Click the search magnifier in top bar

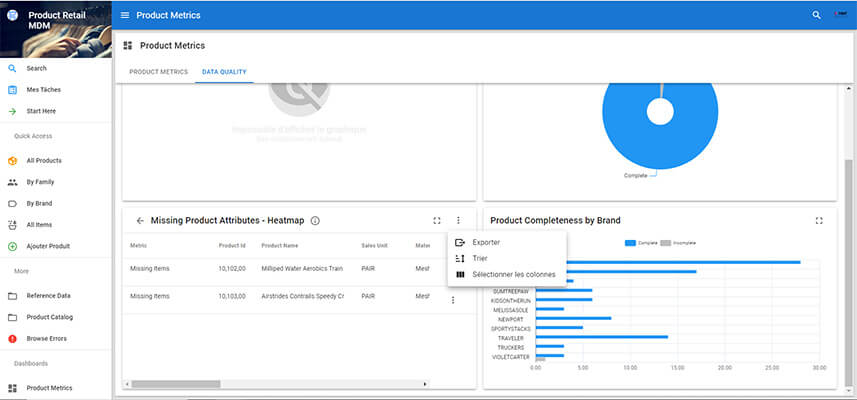[x=817, y=15]
